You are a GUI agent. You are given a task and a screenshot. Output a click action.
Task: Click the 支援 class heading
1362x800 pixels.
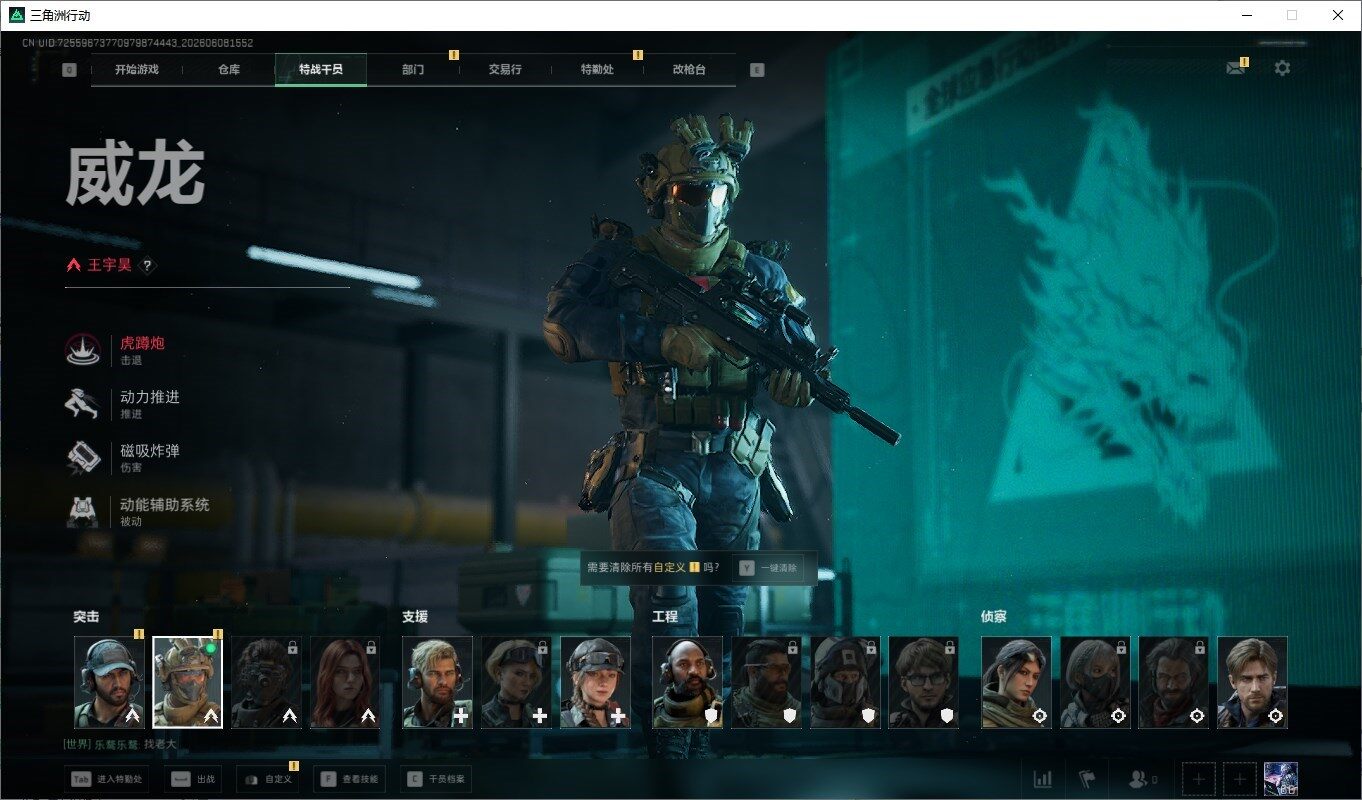click(x=415, y=616)
